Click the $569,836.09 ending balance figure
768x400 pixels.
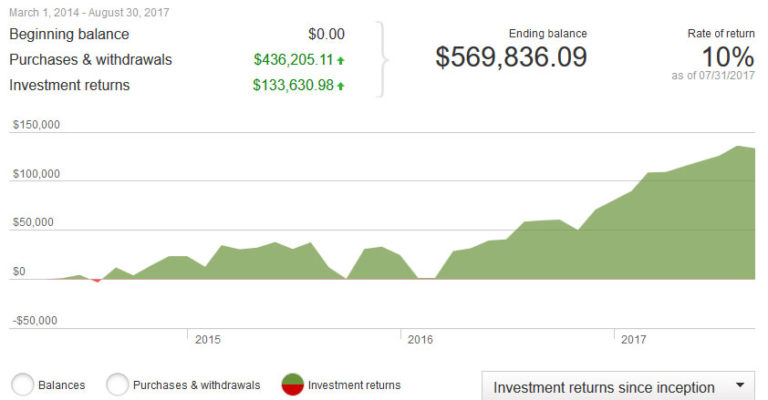[511, 57]
